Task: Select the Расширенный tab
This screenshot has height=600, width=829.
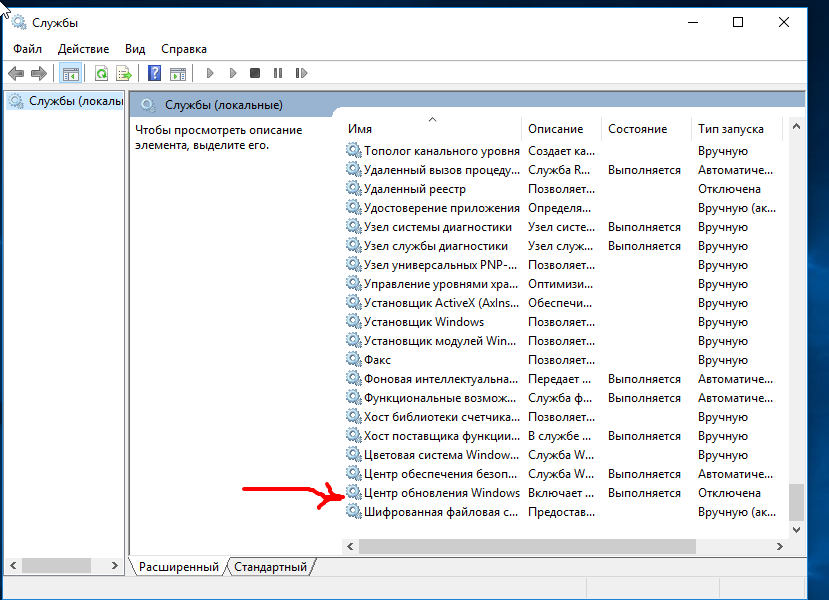Action: (178, 567)
